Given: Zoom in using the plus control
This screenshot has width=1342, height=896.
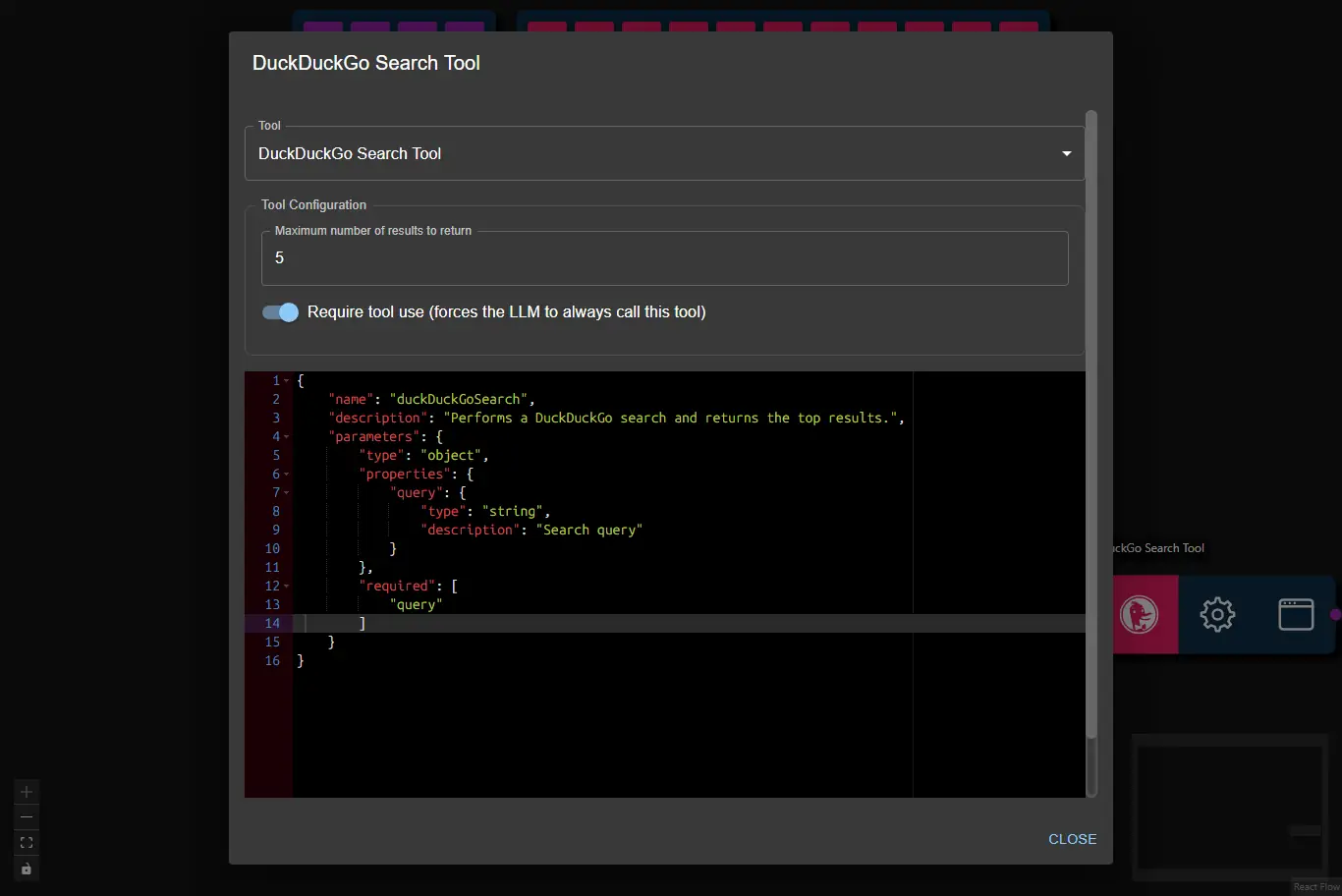Looking at the screenshot, I should (x=26, y=791).
